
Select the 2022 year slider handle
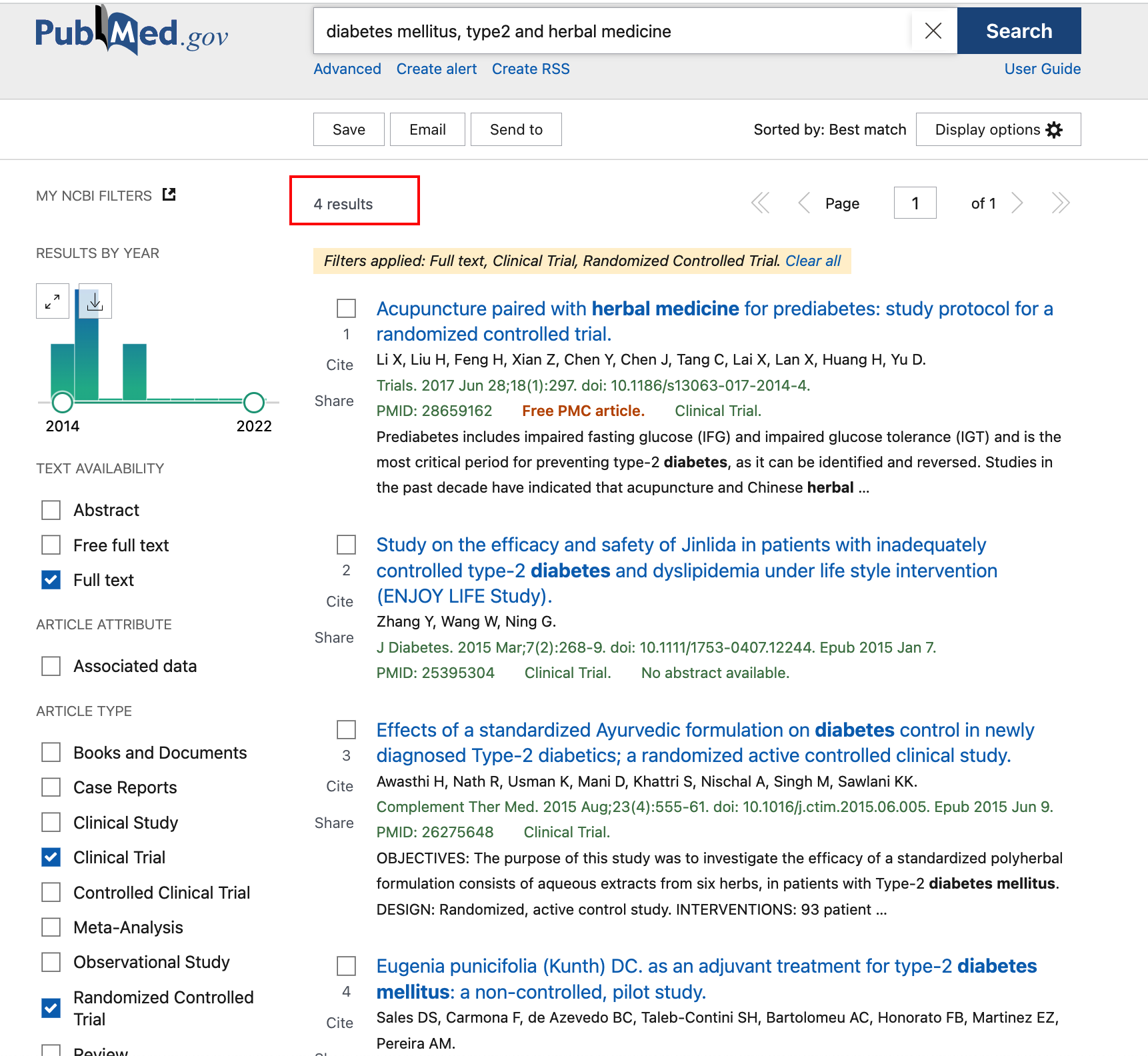(x=254, y=403)
